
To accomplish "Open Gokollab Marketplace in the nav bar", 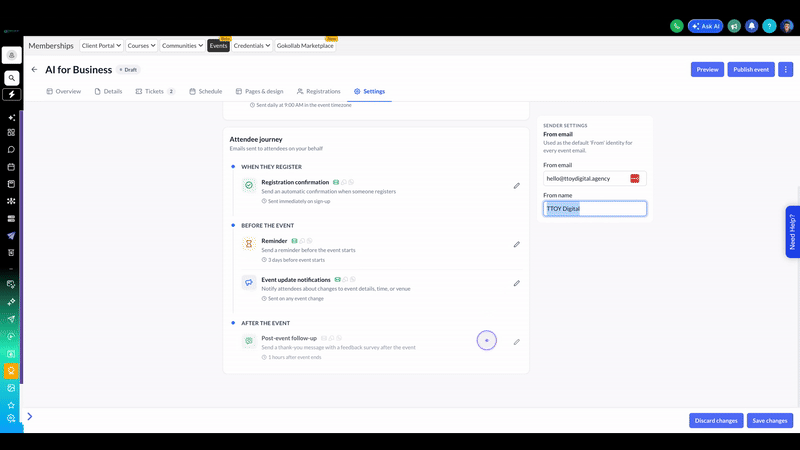I will (x=305, y=45).
